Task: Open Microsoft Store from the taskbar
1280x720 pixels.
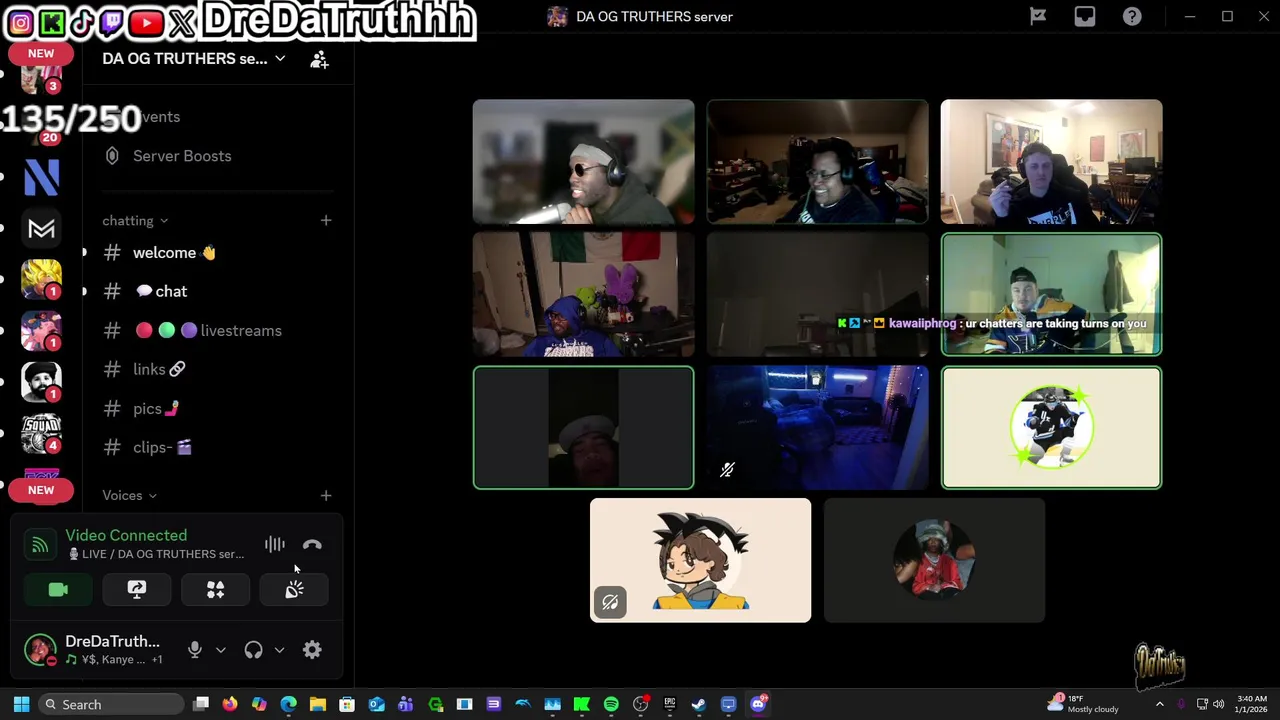Action: tap(347, 704)
